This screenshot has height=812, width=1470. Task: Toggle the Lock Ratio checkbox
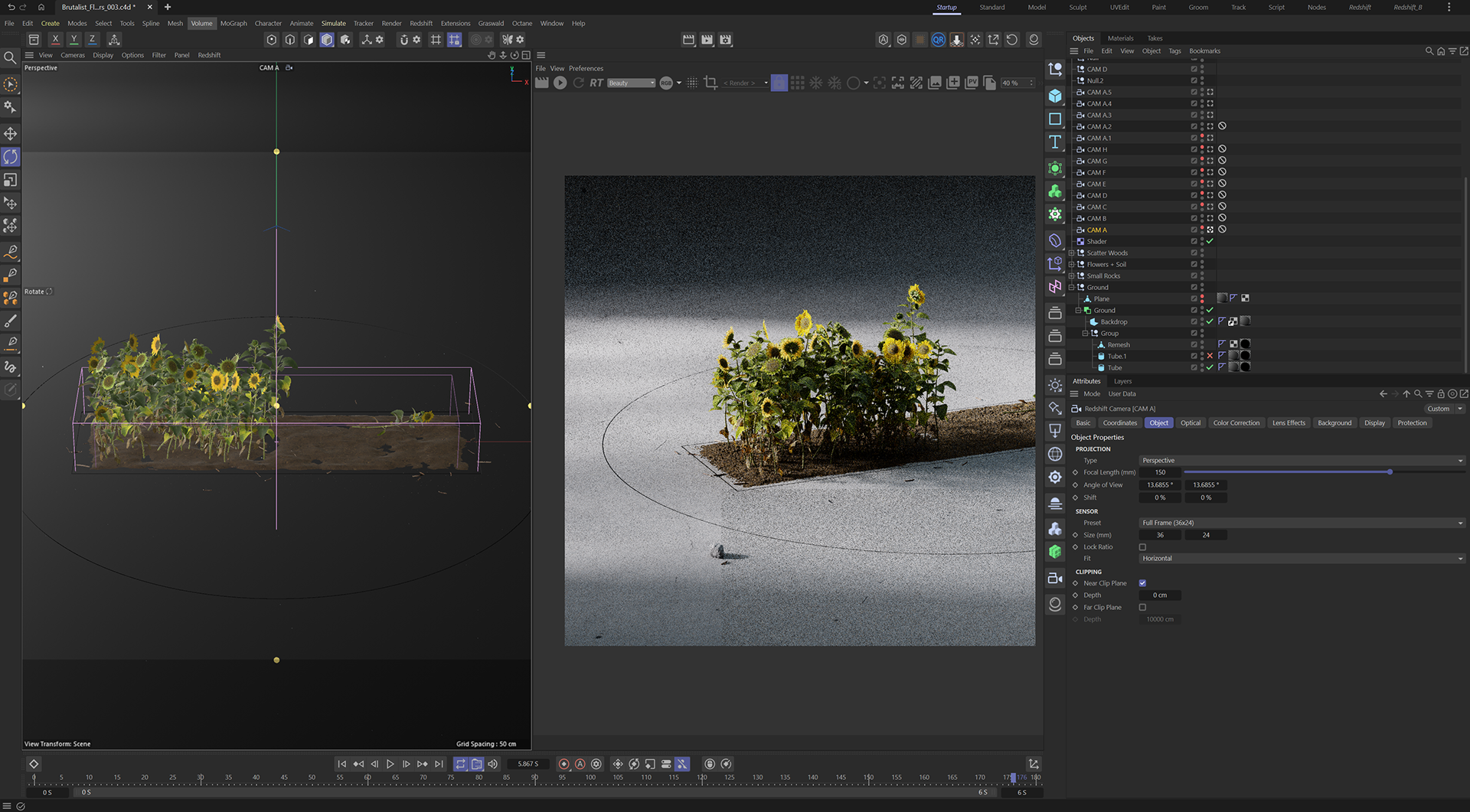(1142, 547)
